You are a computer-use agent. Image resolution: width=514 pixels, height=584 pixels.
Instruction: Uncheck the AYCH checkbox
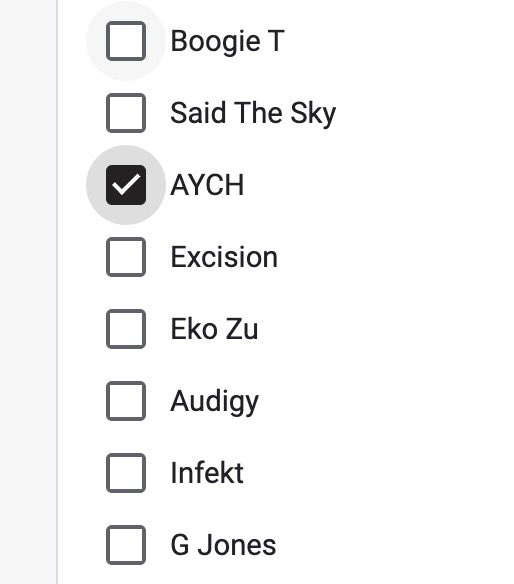click(x=126, y=185)
